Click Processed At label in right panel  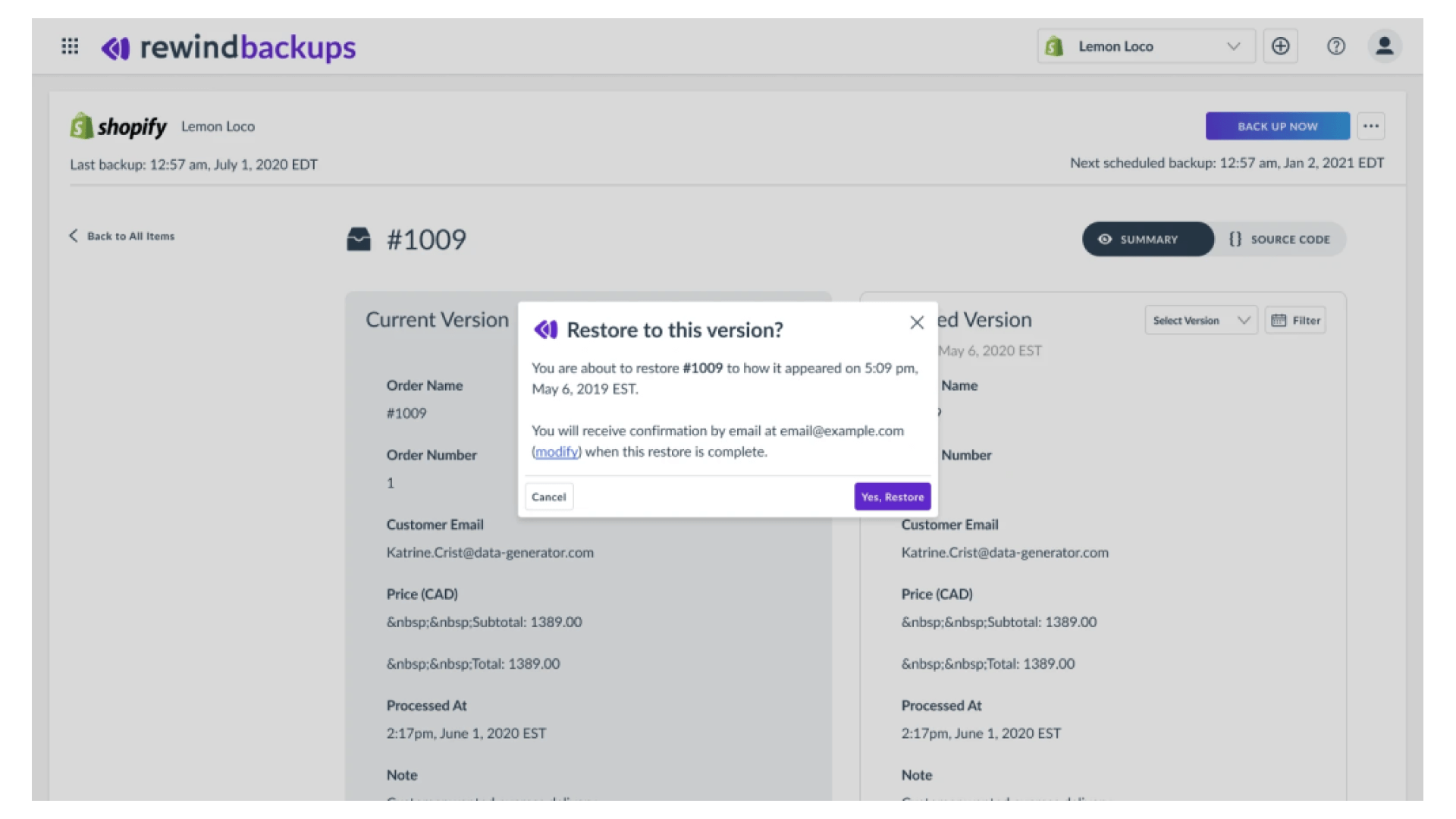[941, 706]
